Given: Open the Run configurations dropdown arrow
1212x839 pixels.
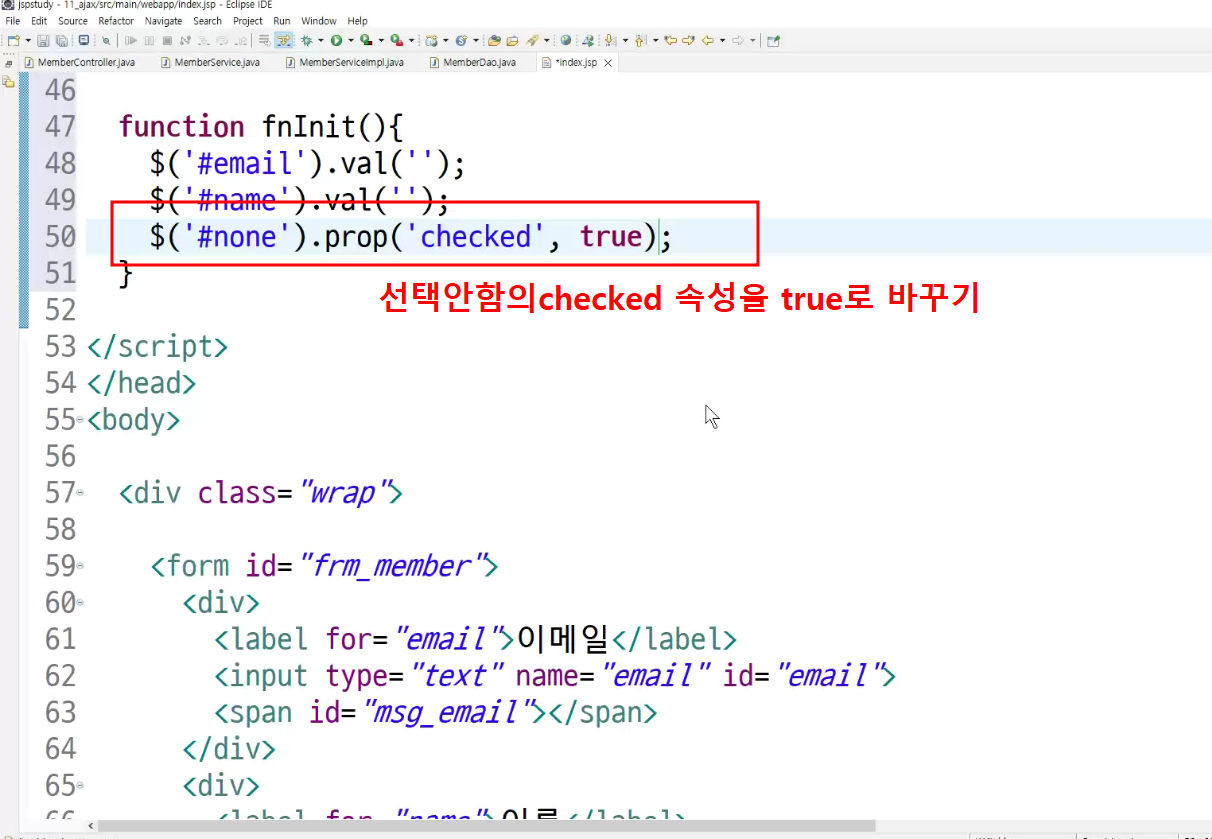Looking at the screenshot, I should click(351, 40).
